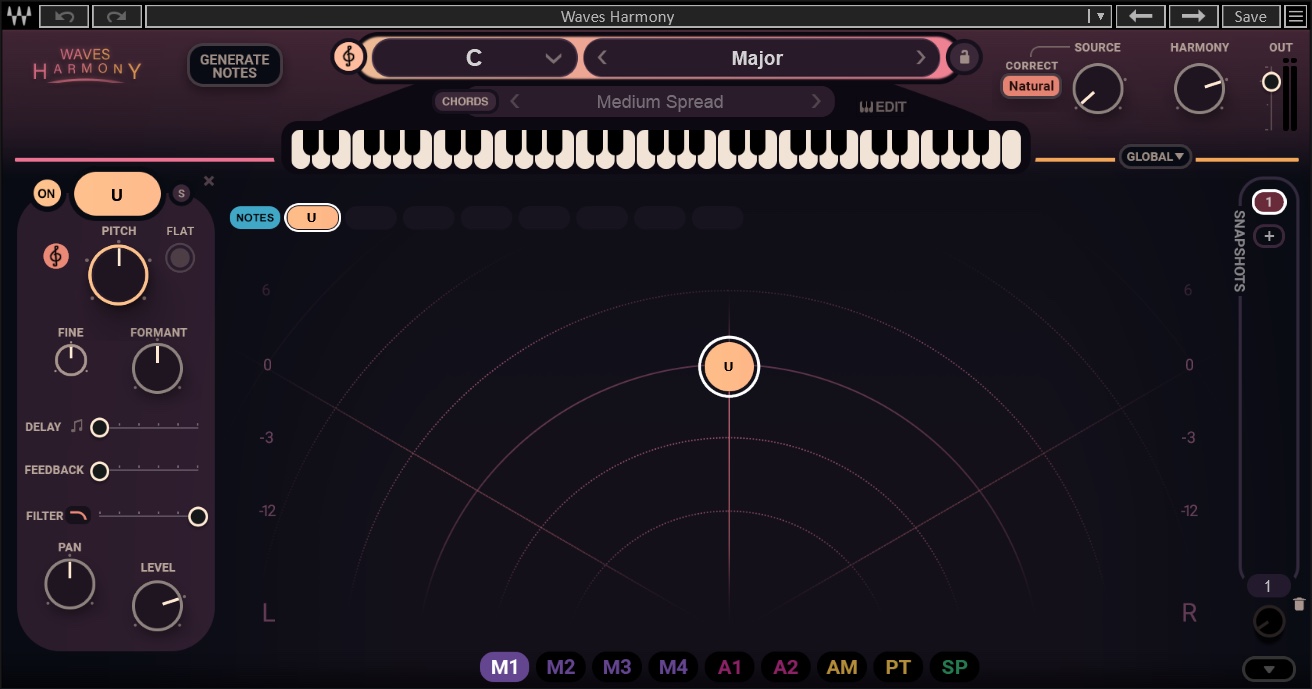This screenshot has width=1312, height=689.
Task: Redo the last action
Action: pyautogui.click(x=117, y=16)
